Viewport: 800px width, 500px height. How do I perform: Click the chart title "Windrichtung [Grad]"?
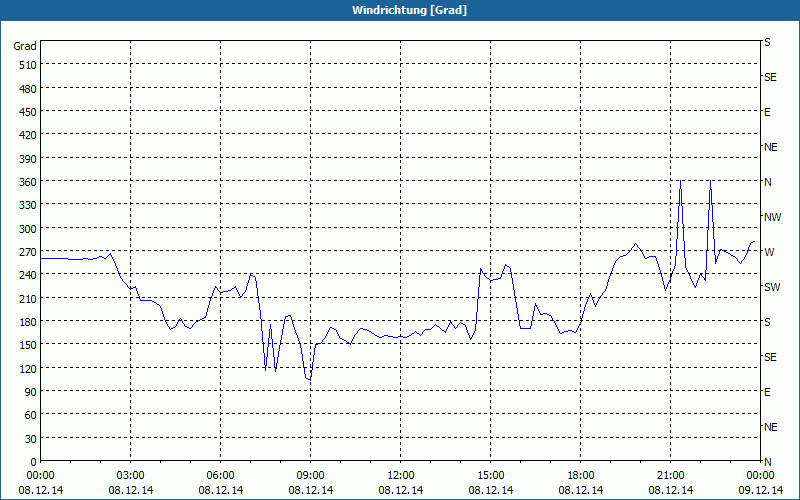click(409, 10)
